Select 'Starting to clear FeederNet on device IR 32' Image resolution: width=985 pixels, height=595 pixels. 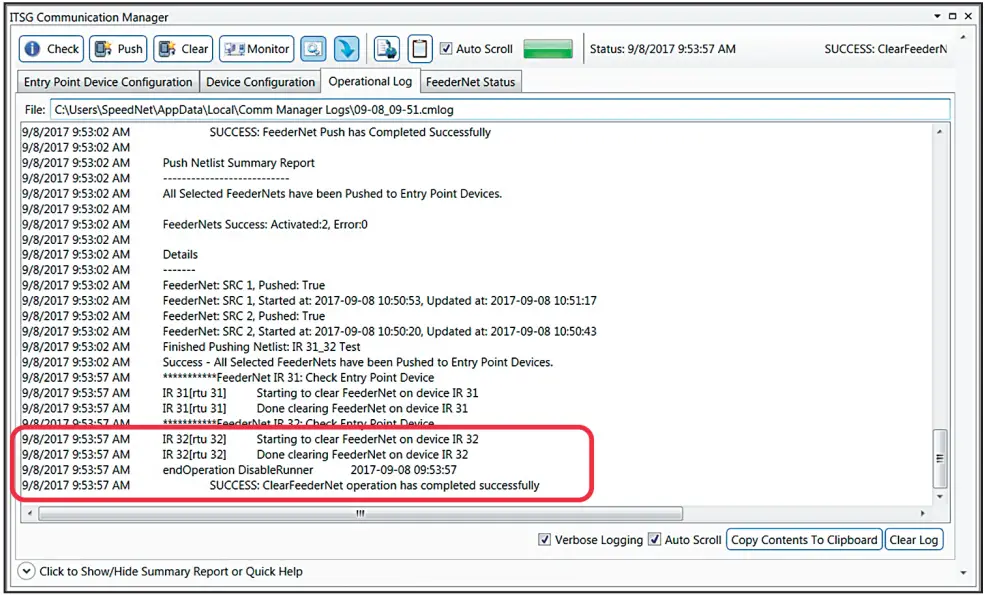[x=367, y=439]
